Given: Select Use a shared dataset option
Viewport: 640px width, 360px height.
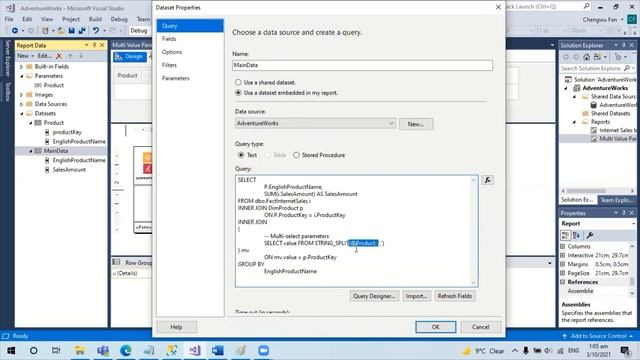Looking at the screenshot, I should 238,82.
